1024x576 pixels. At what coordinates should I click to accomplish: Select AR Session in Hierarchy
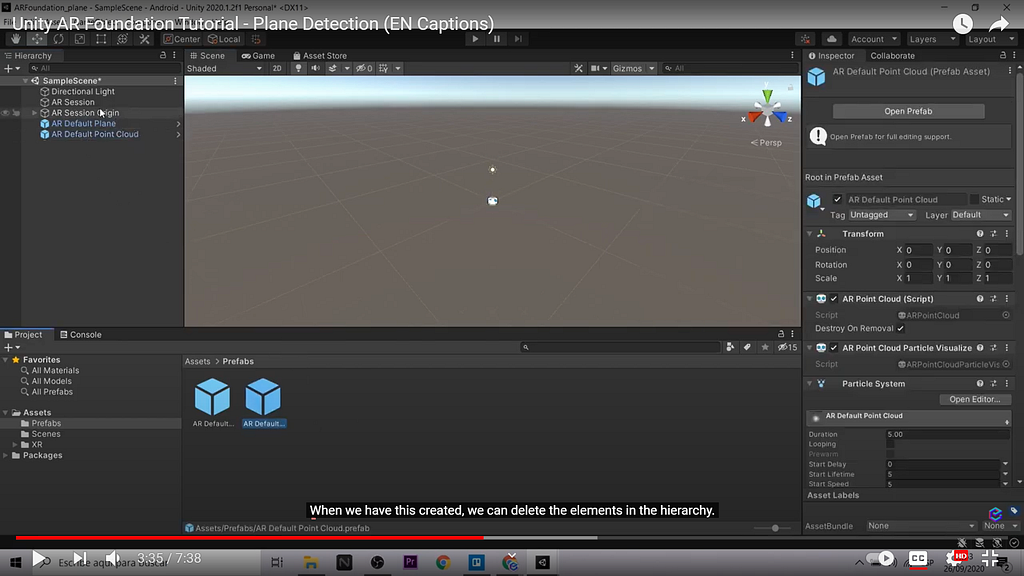73,102
